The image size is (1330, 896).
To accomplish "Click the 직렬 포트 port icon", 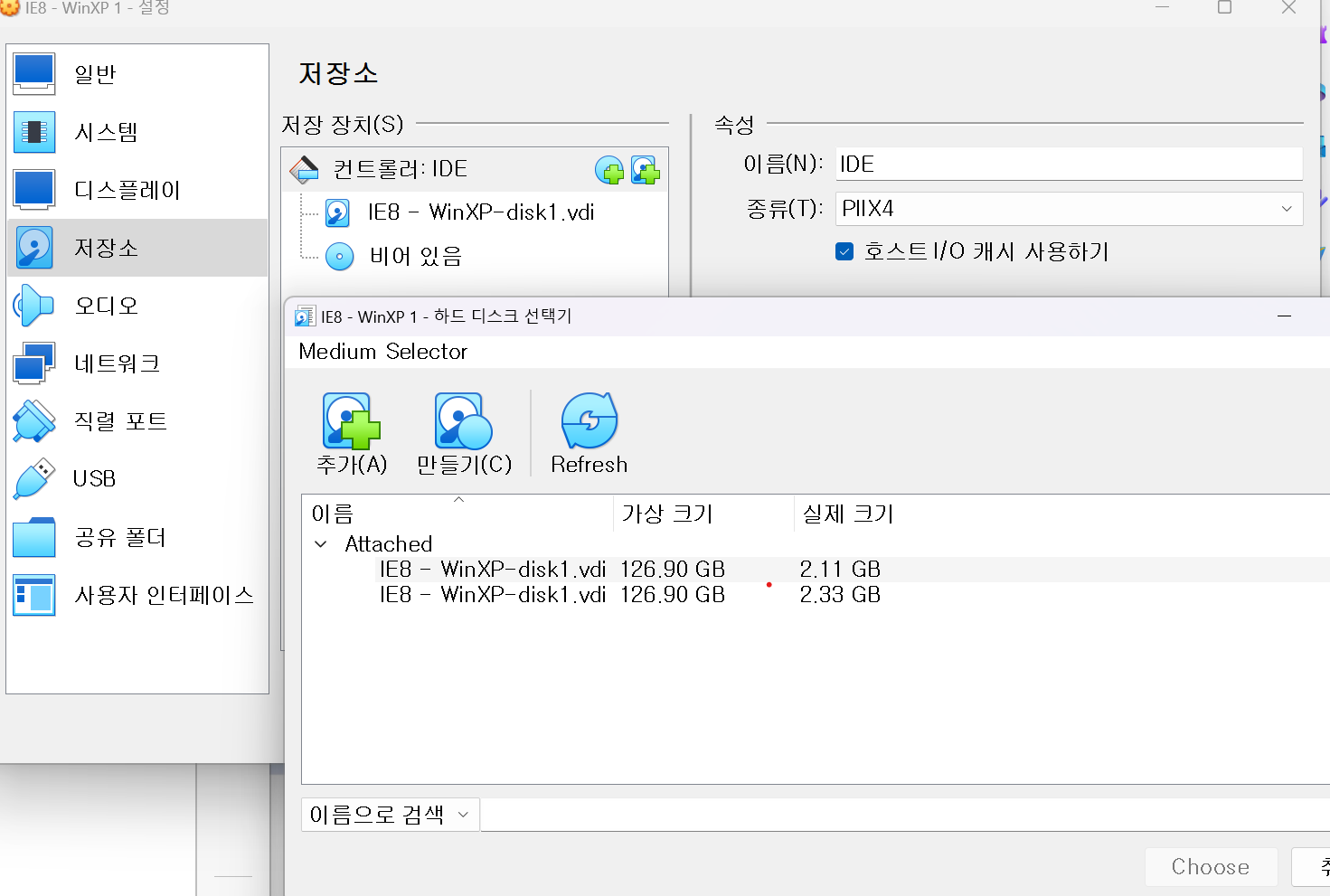I will coord(34,421).
